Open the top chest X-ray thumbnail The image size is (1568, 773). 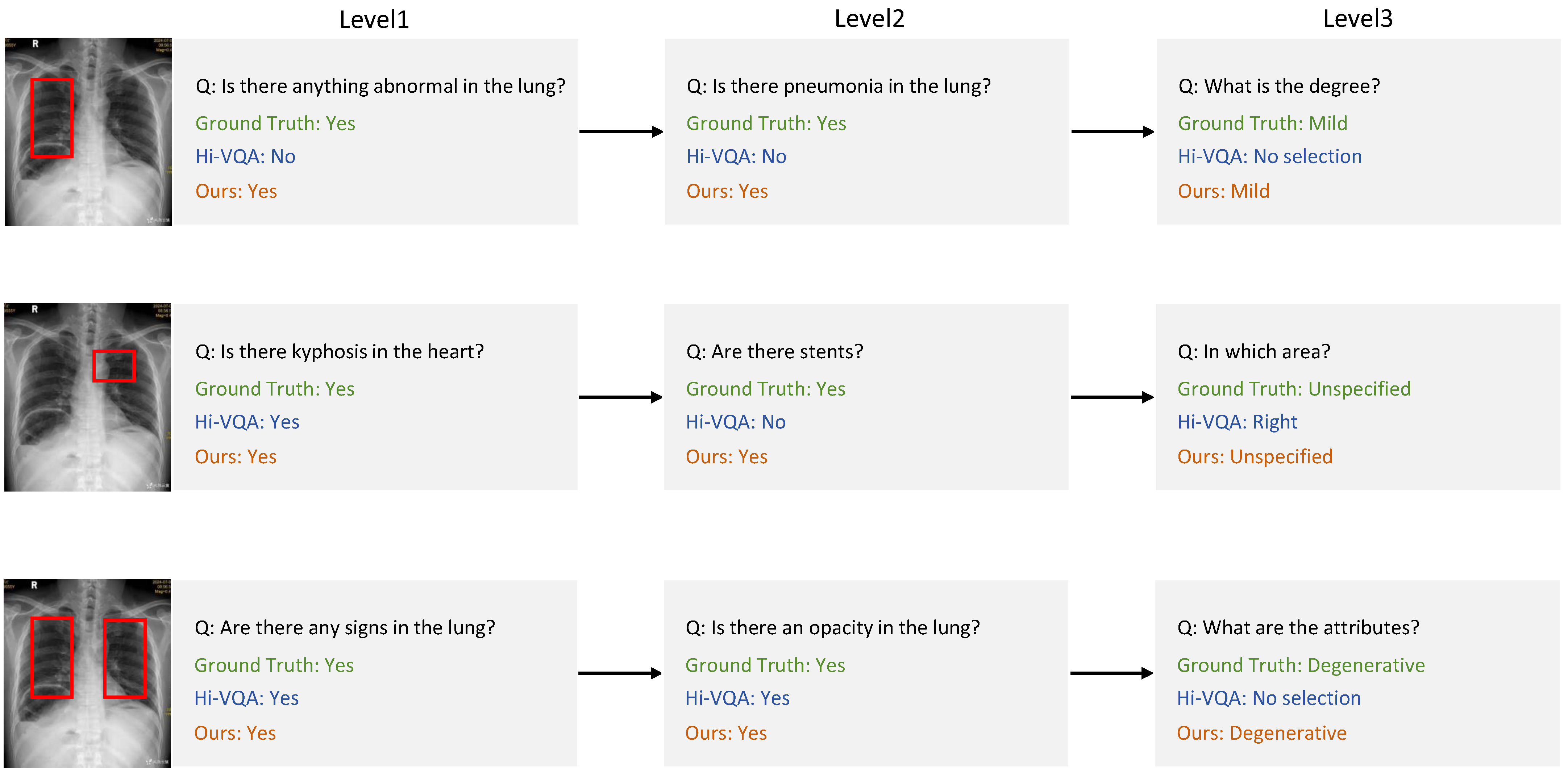coord(88,131)
